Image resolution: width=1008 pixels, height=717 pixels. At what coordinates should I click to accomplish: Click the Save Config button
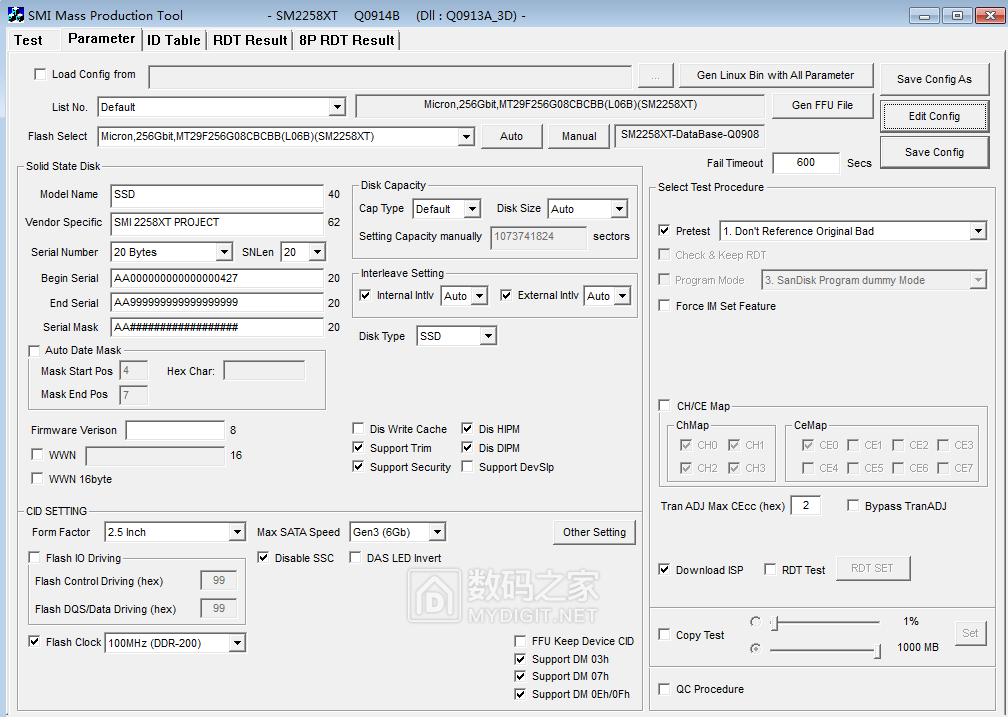click(x=934, y=152)
